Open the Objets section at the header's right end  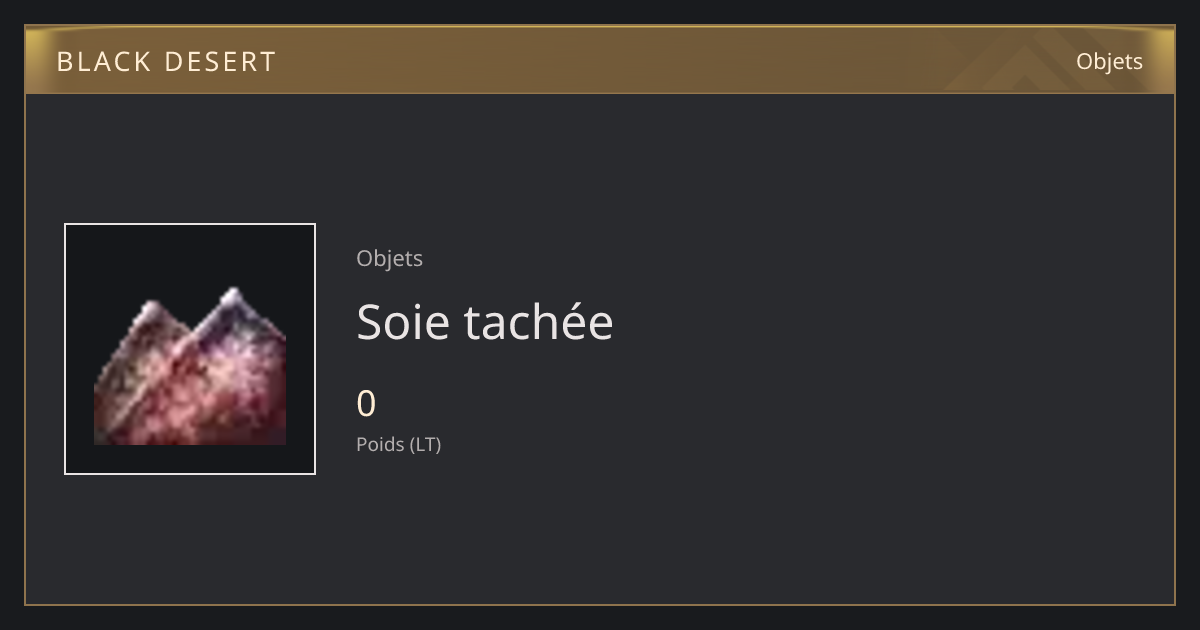(1109, 62)
